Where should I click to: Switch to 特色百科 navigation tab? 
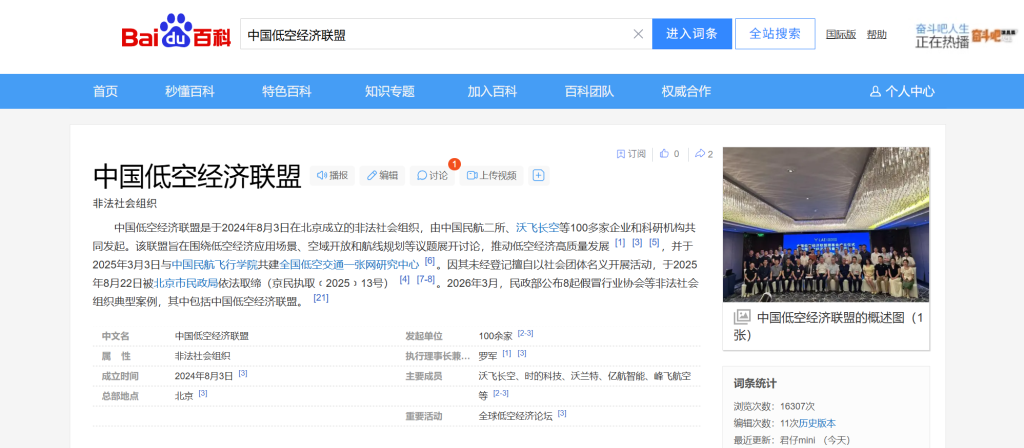pos(287,91)
